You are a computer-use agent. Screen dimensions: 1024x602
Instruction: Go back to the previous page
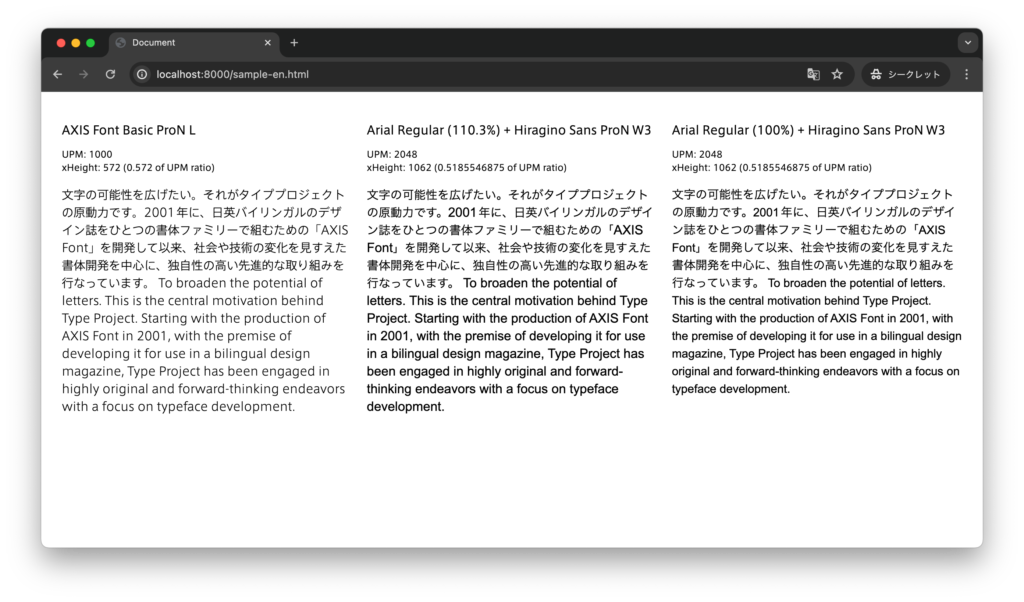pos(57,74)
